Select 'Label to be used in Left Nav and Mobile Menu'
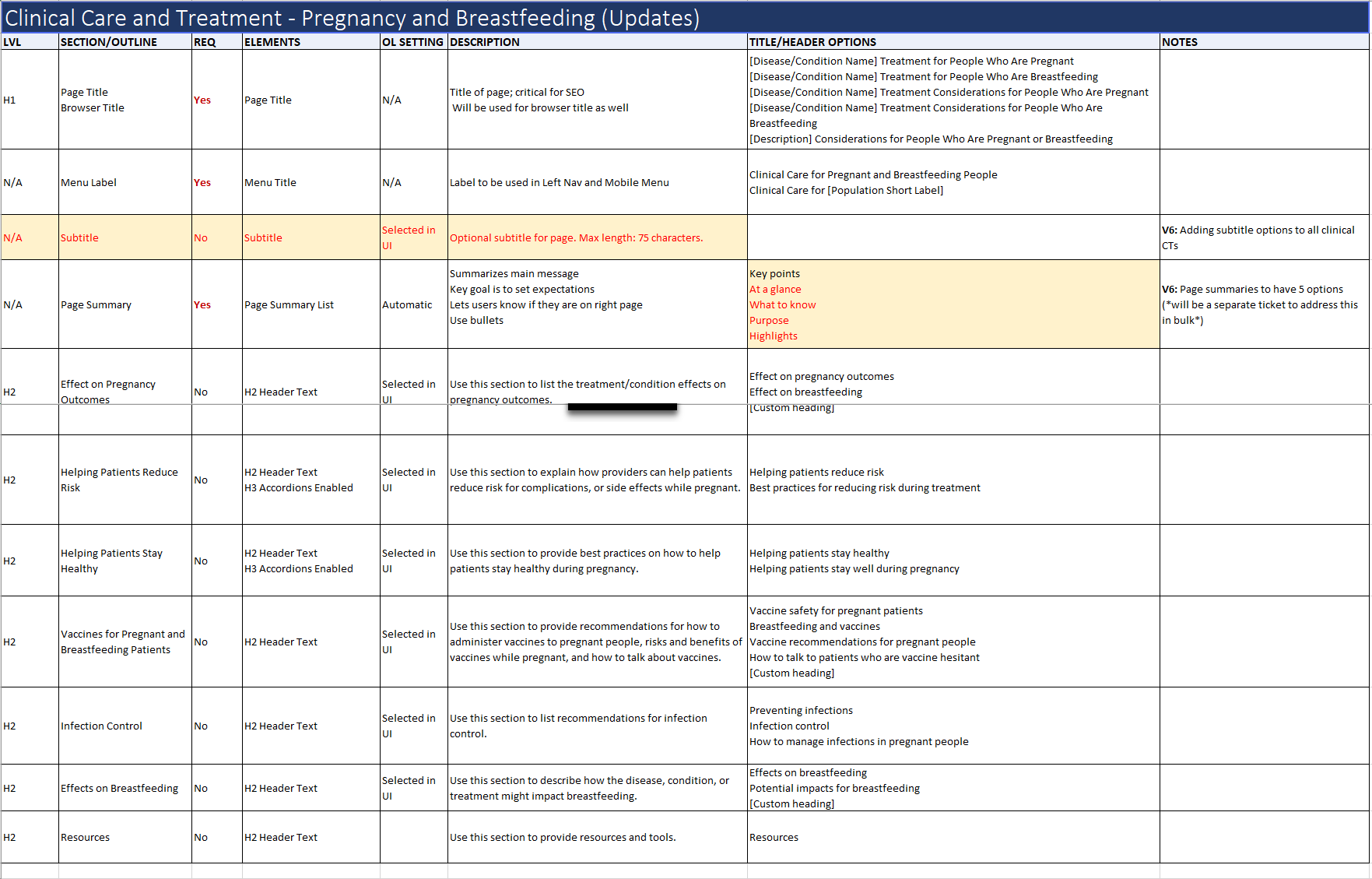1372x879 pixels. [x=598, y=182]
